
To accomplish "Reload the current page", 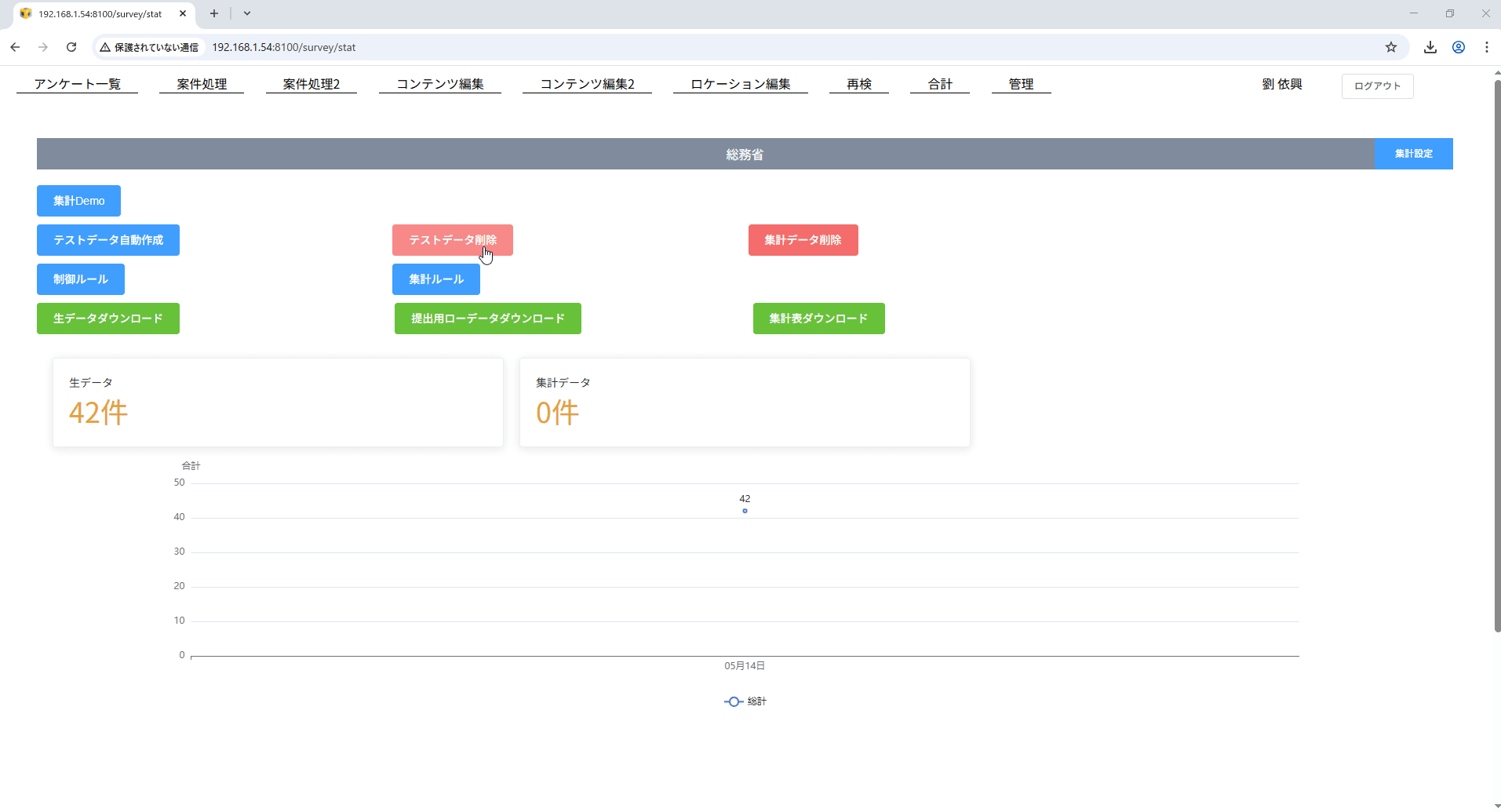I will 71,47.
